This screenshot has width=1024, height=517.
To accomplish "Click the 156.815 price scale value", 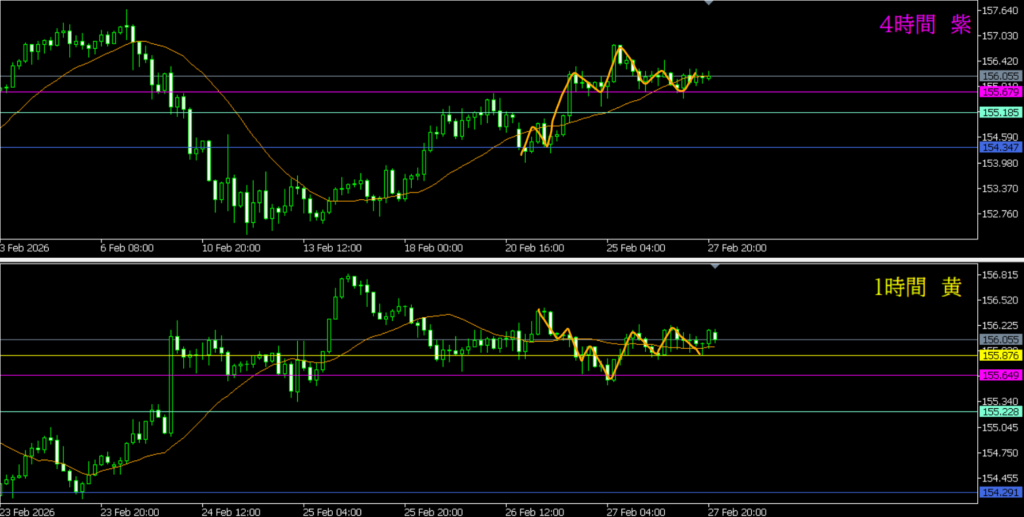I will click(x=1000, y=275).
